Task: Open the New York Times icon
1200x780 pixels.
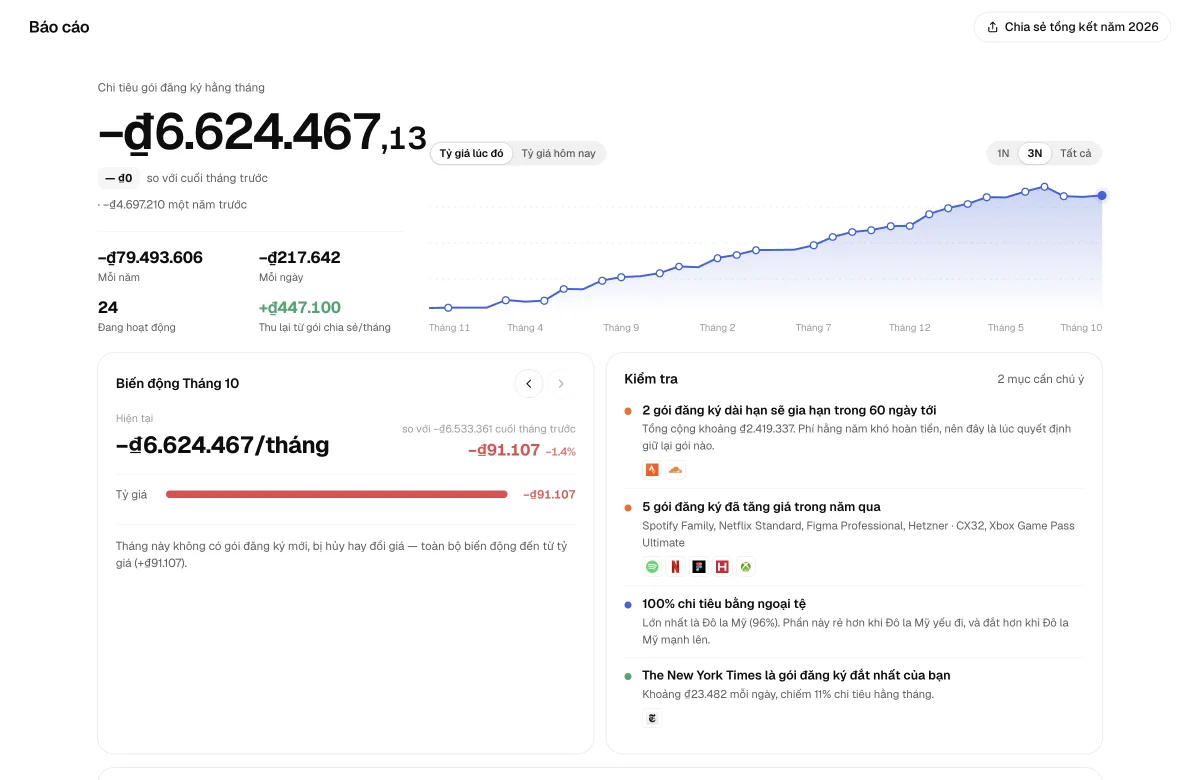Action: [x=652, y=718]
